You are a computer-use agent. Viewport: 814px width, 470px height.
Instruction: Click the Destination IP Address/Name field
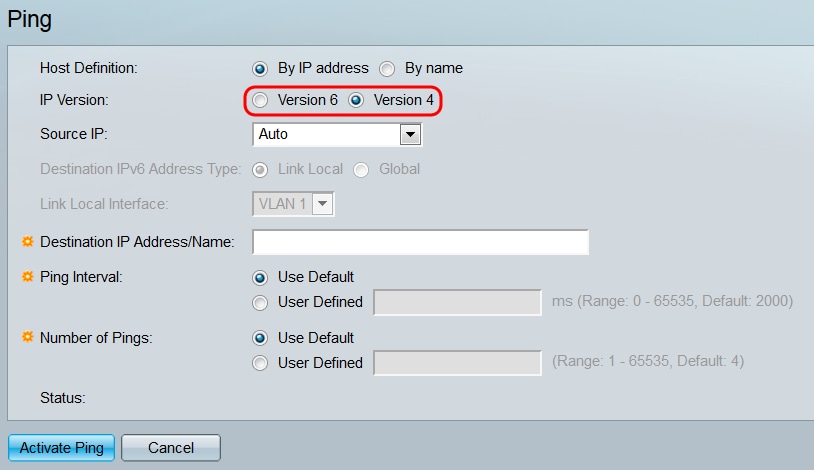(420, 242)
